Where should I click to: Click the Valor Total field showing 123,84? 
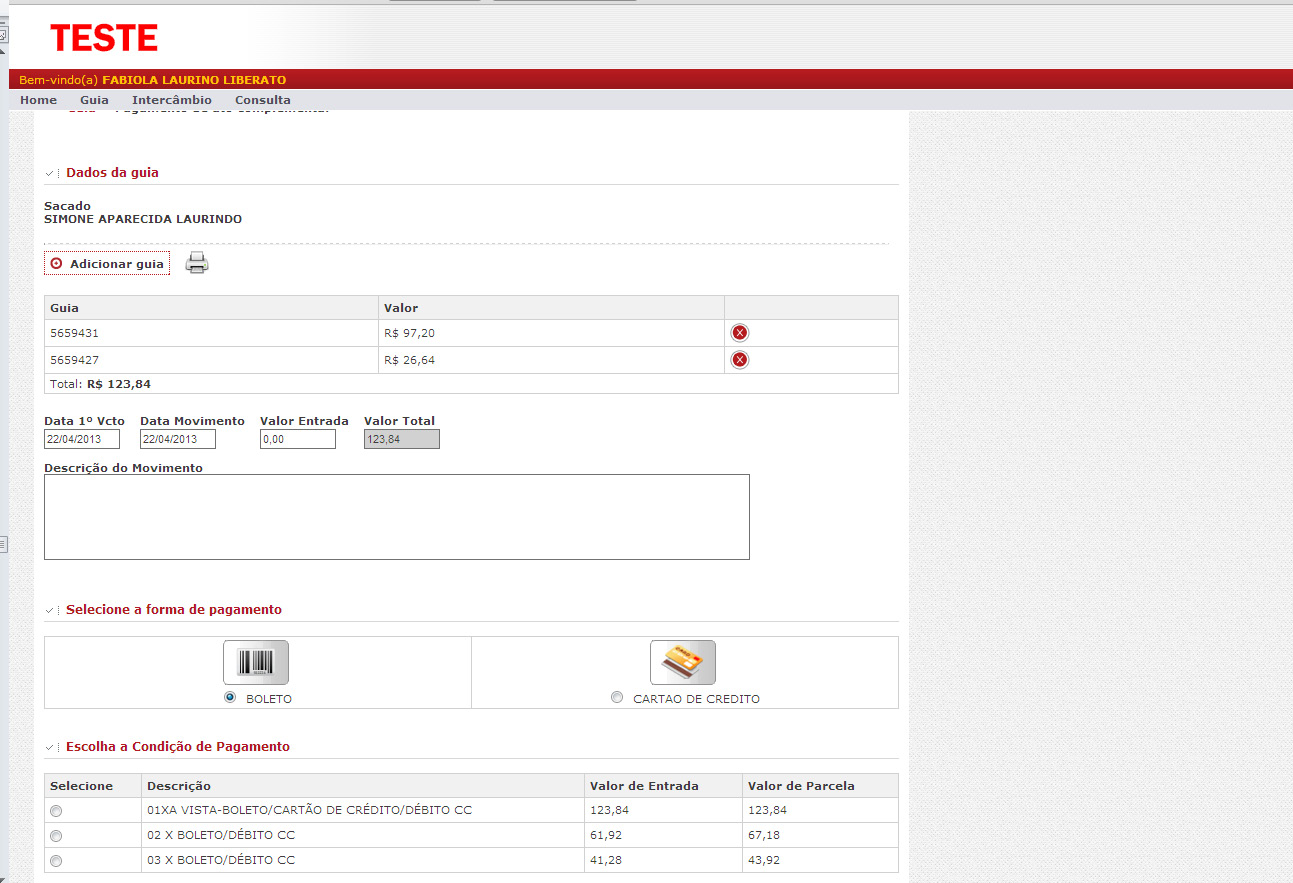tap(402, 439)
